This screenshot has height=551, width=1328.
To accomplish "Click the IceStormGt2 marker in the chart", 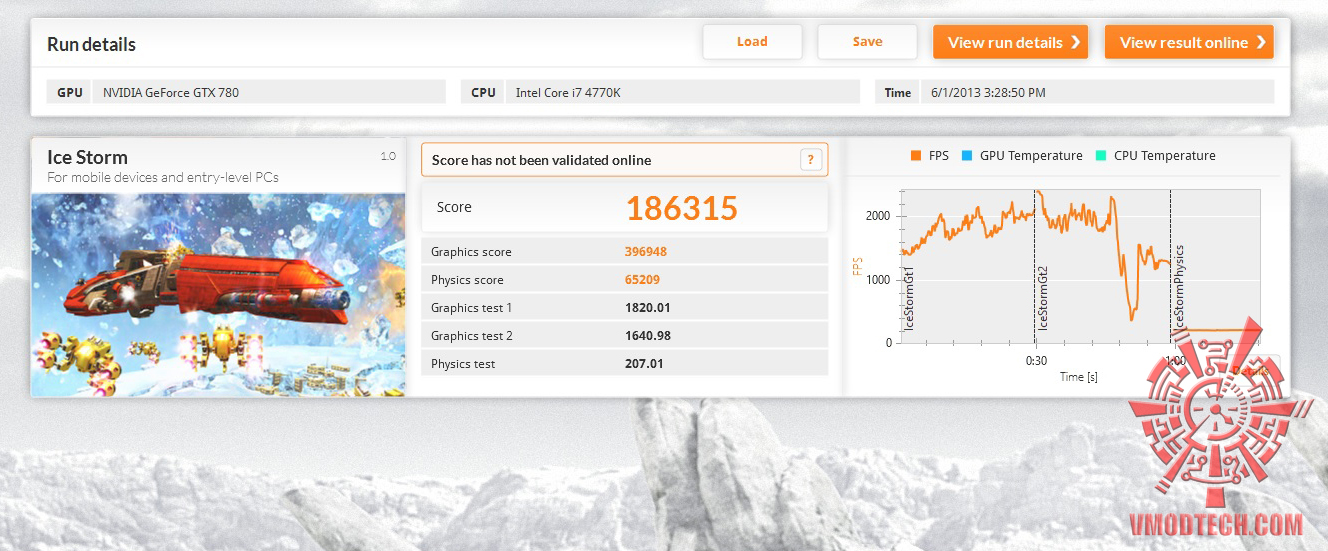I will coord(1043,298).
